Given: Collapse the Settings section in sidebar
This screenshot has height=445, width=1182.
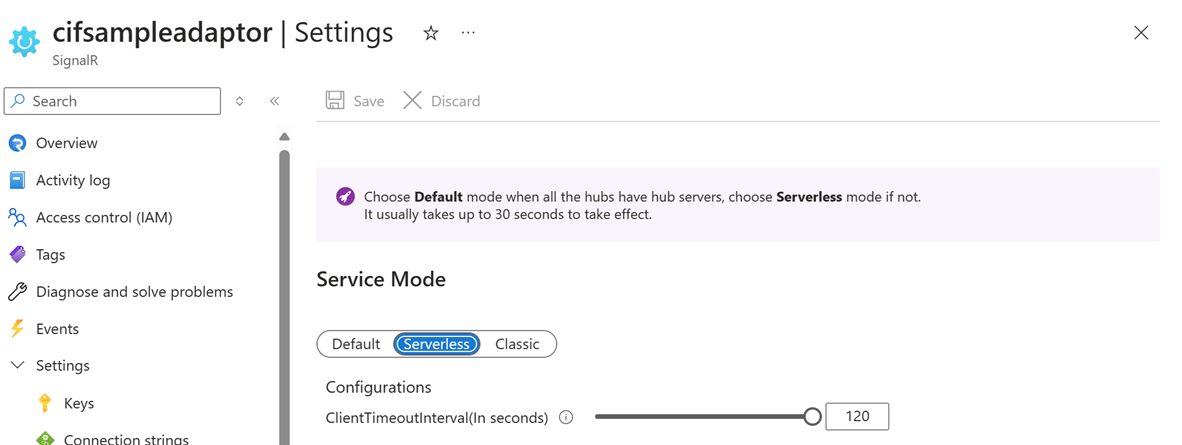Looking at the screenshot, I should [x=17, y=366].
